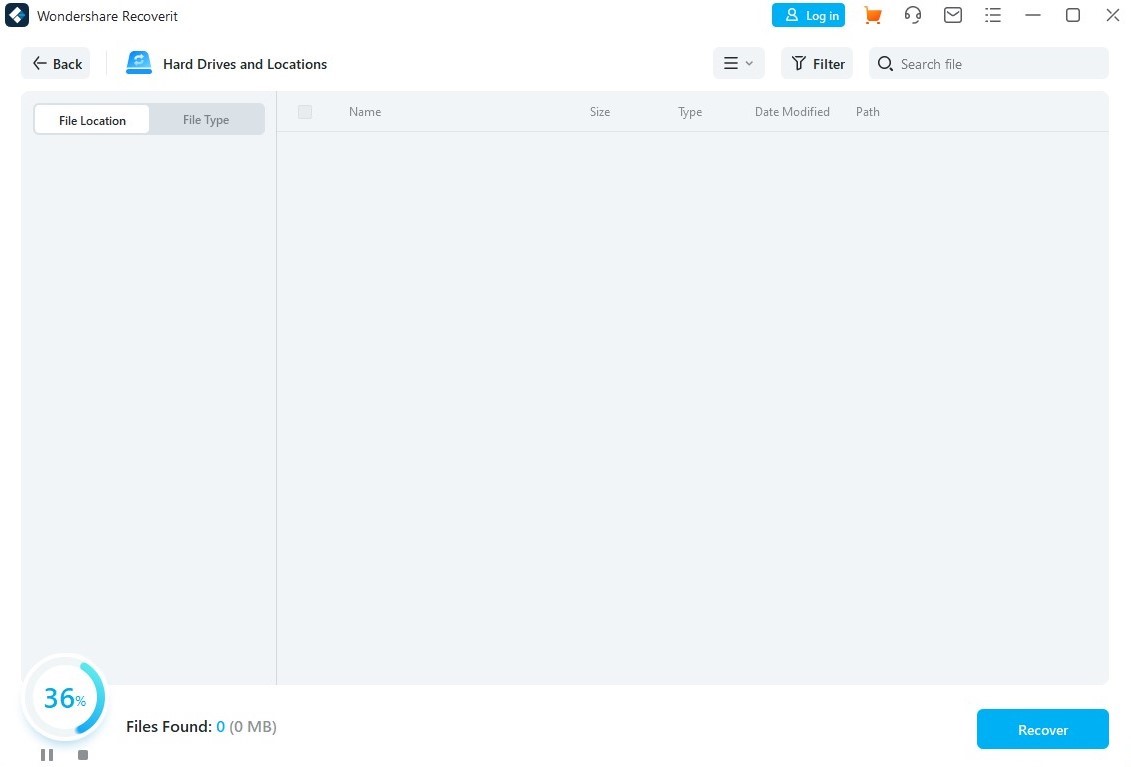The height and width of the screenshot is (767, 1131).
Task: Click the Log in button
Action: point(808,15)
